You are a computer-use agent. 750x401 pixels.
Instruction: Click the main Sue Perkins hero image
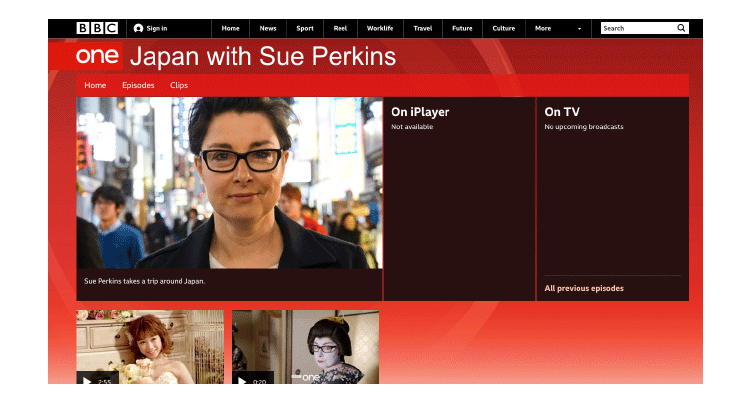pyautogui.click(x=230, y=183)
